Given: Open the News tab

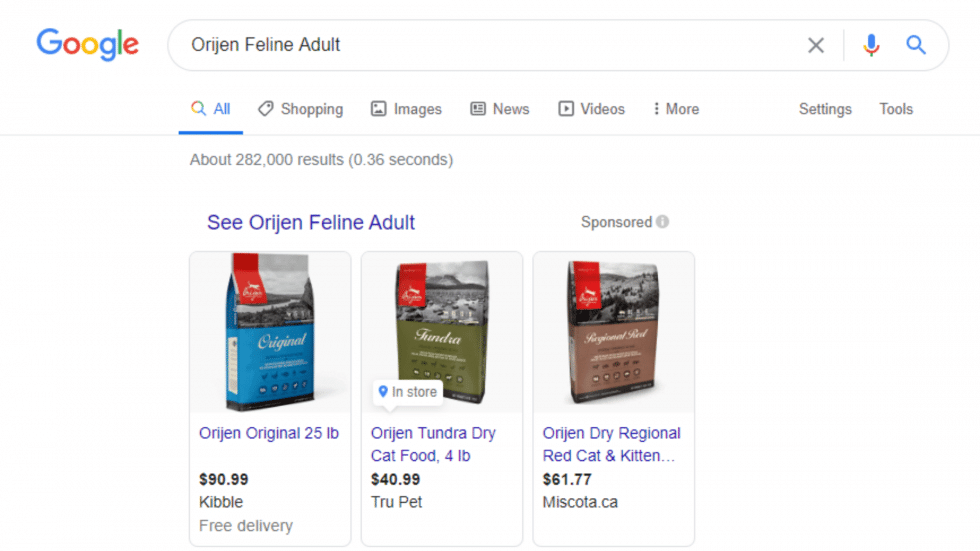Looking at the screenshot, I should [x=499, y=109].
